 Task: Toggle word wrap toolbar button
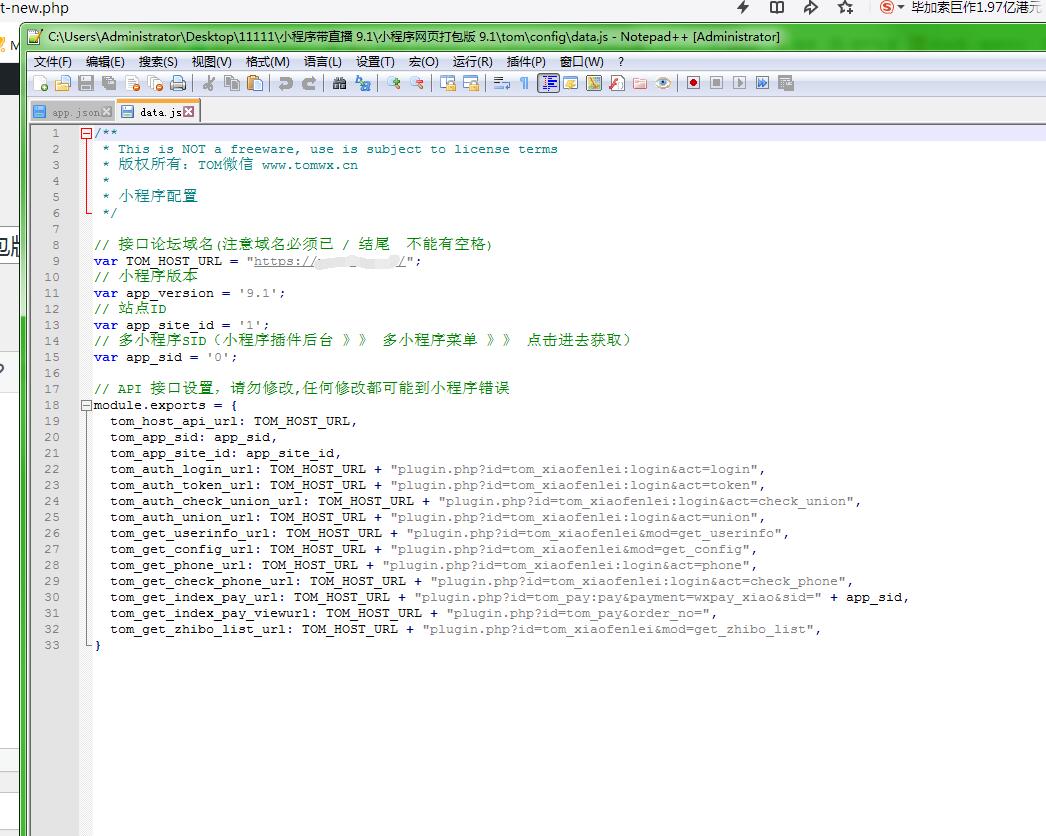point(502,83)
